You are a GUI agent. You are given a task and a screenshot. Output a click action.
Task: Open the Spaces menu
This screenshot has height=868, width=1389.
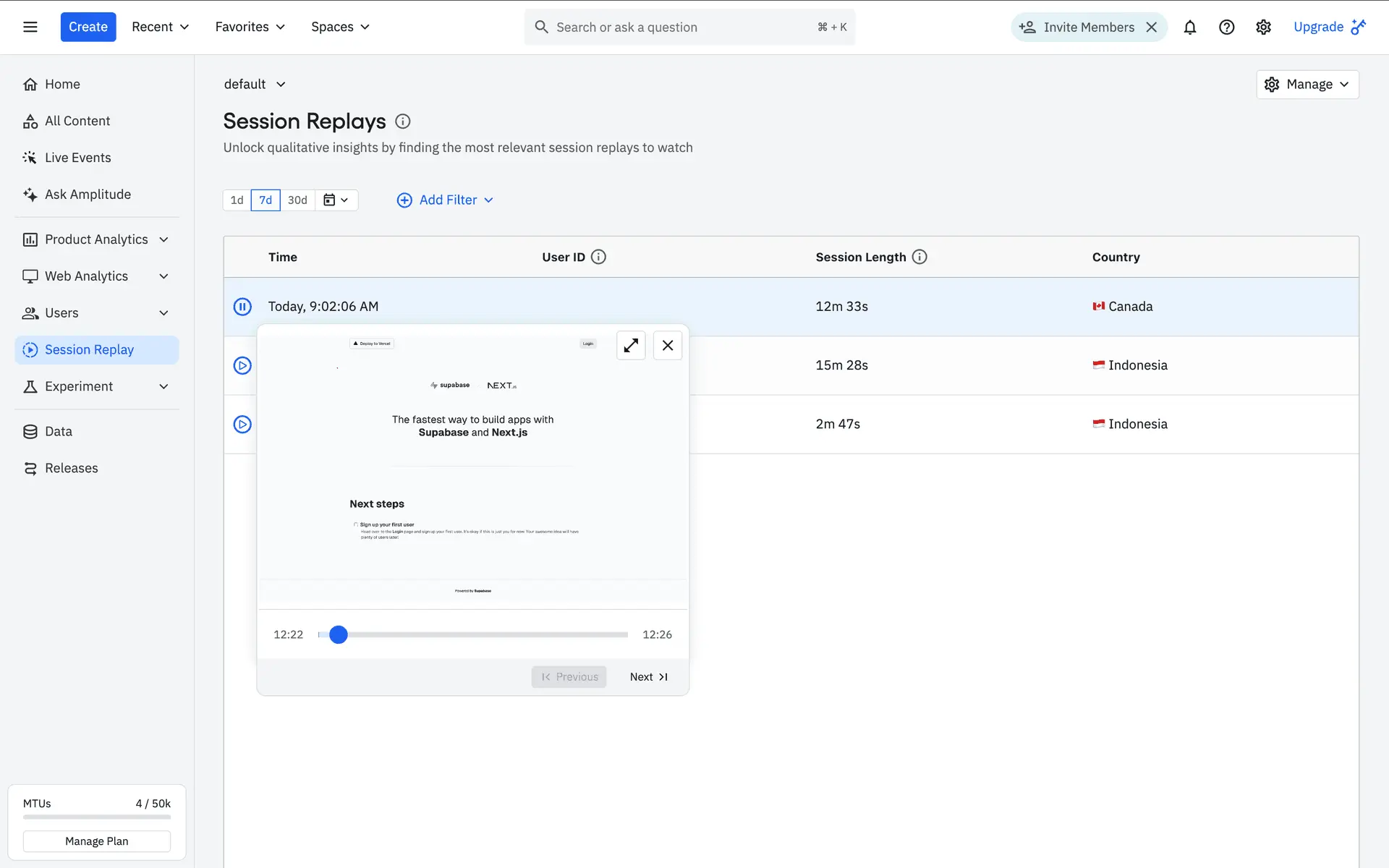[x=340, y=27]
